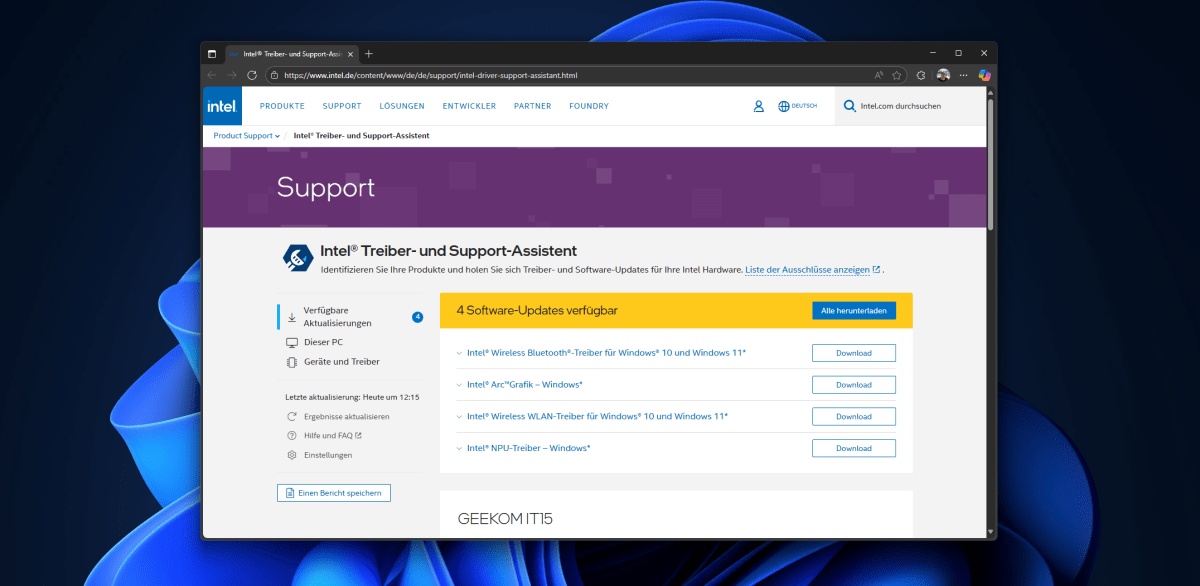Click Alle herunterladen button

[853, 311]
